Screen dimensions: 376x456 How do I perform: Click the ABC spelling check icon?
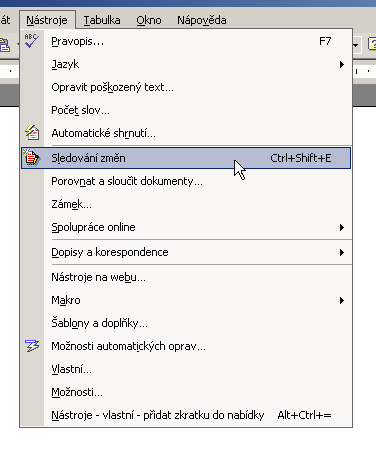tap(32, 41)
